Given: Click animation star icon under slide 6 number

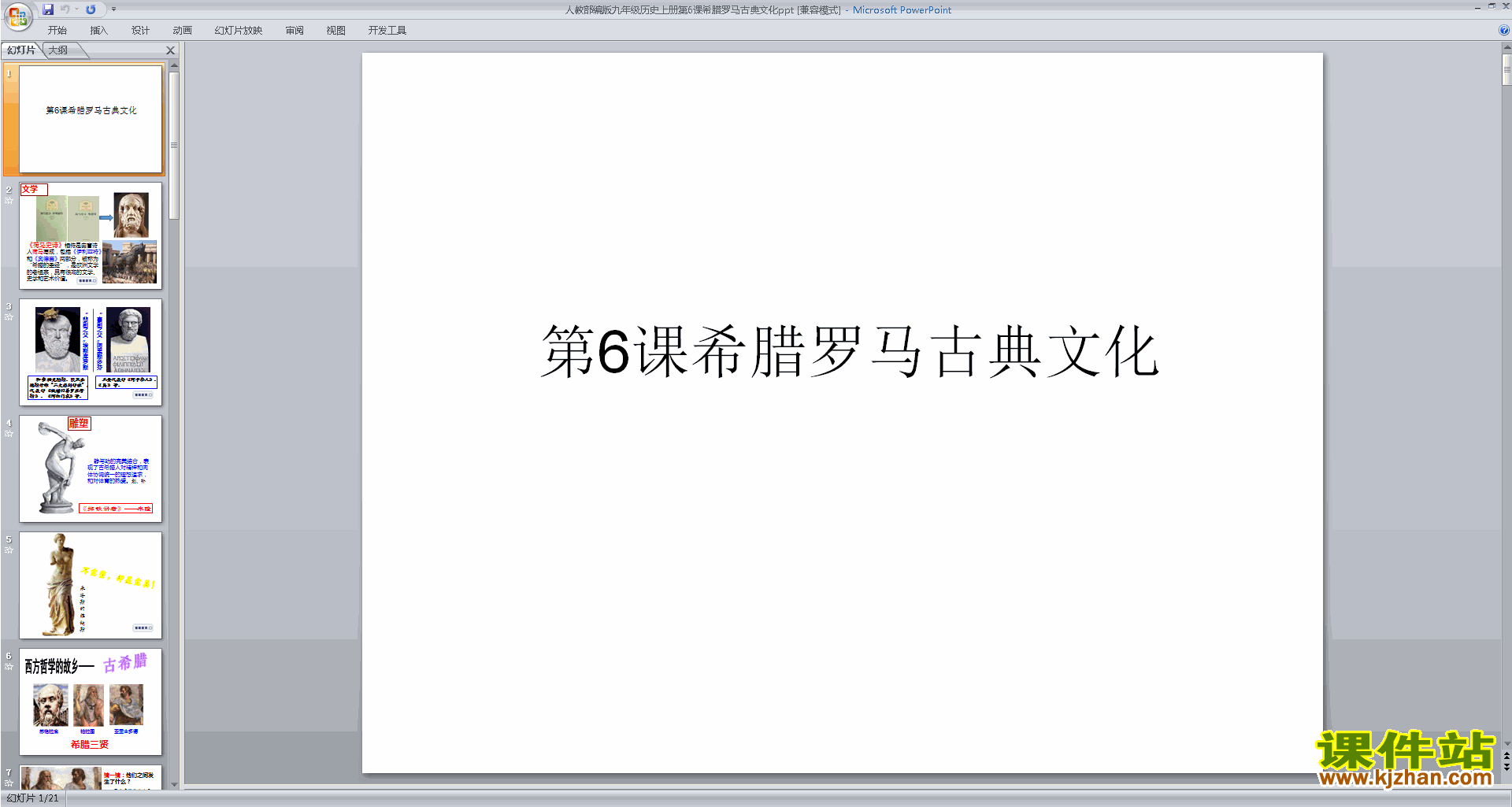Looking at the screenshot, I should point(9,667).
